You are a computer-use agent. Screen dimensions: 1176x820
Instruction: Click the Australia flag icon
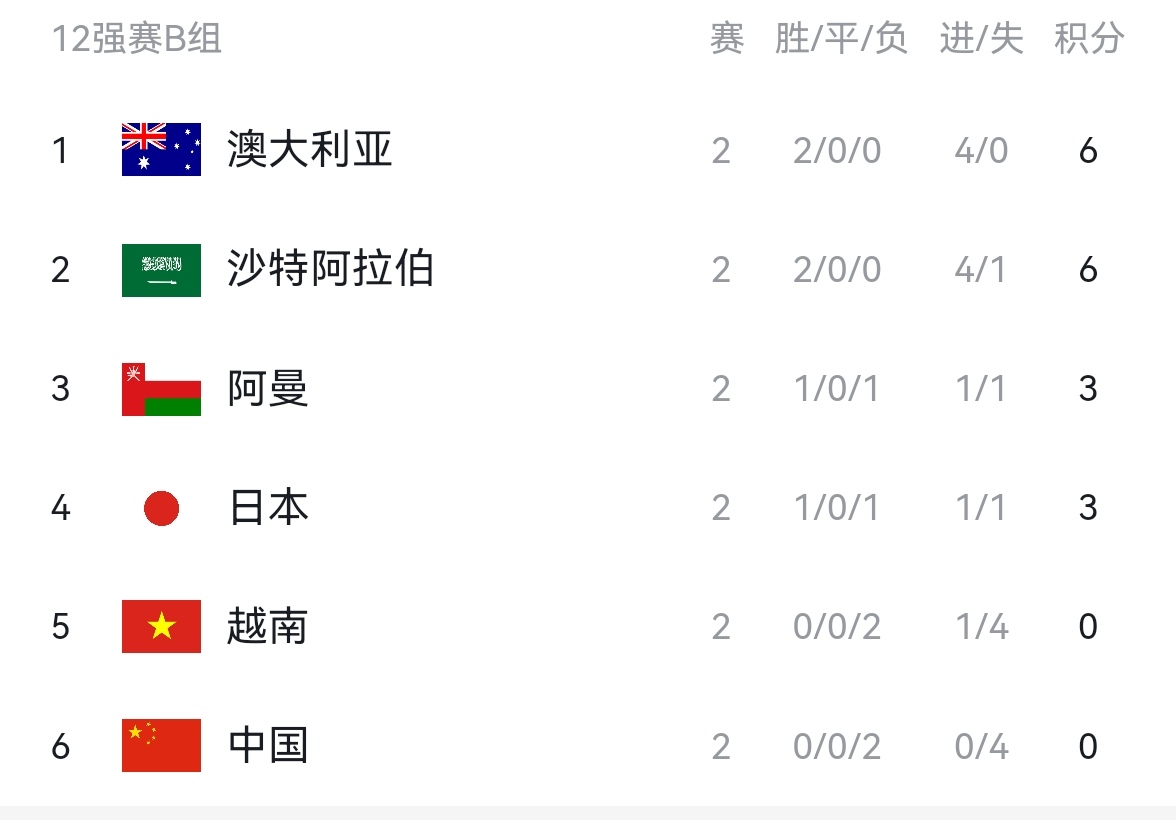[x=161, y=150]
